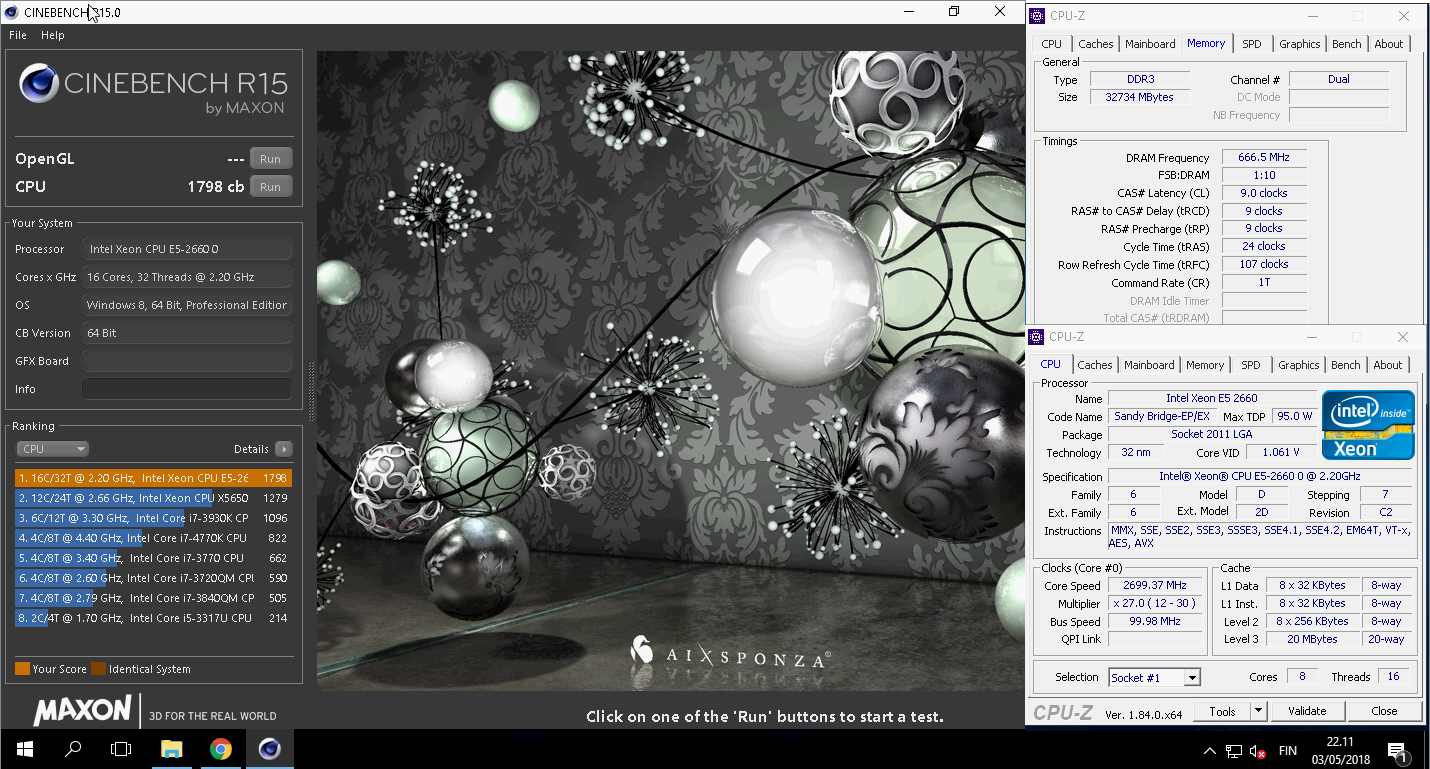Click DRAM Frequency value 666.5 MHz

(1264, 158)
